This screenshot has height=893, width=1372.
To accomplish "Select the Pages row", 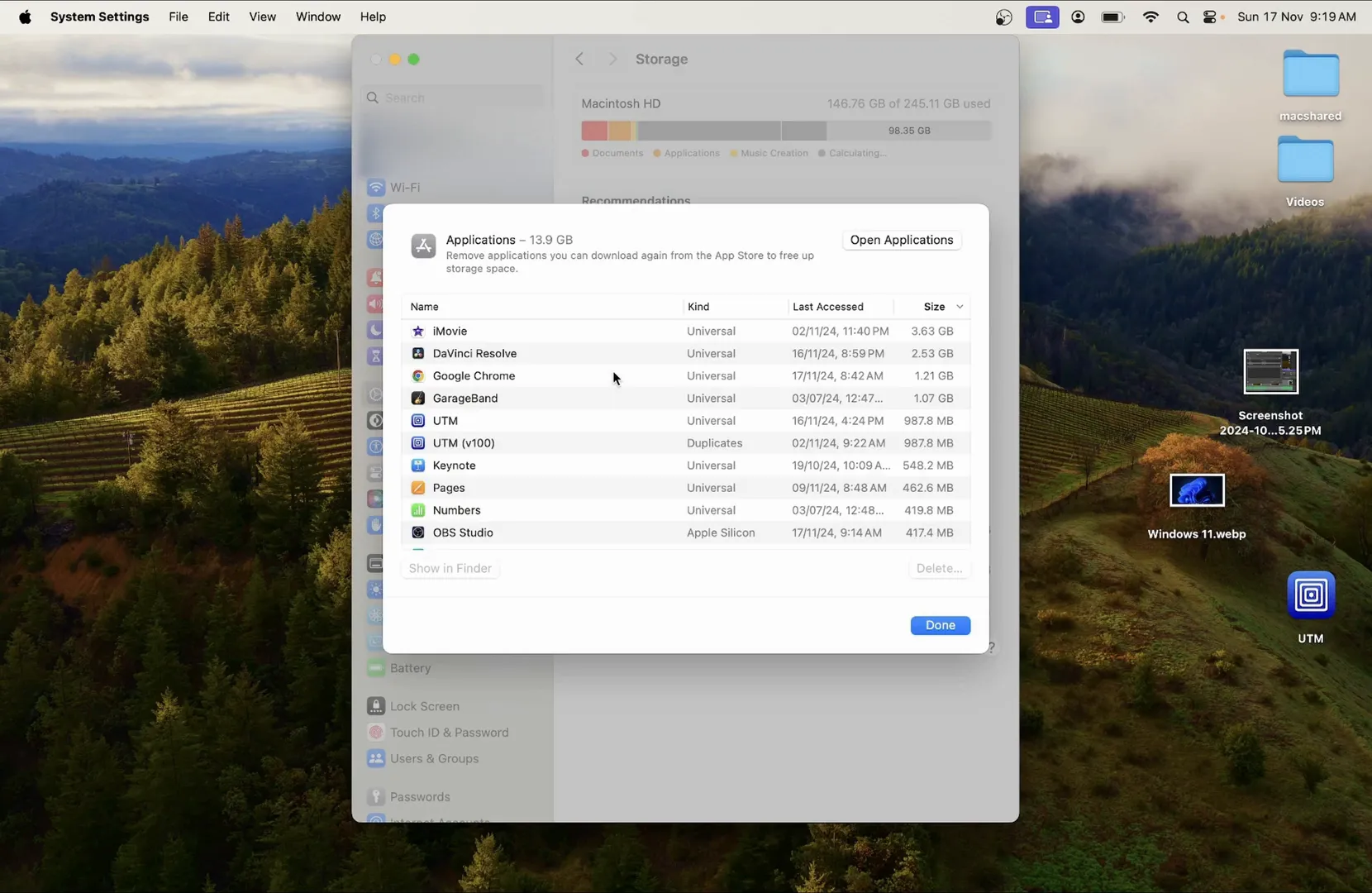I will tap(685, 487).
